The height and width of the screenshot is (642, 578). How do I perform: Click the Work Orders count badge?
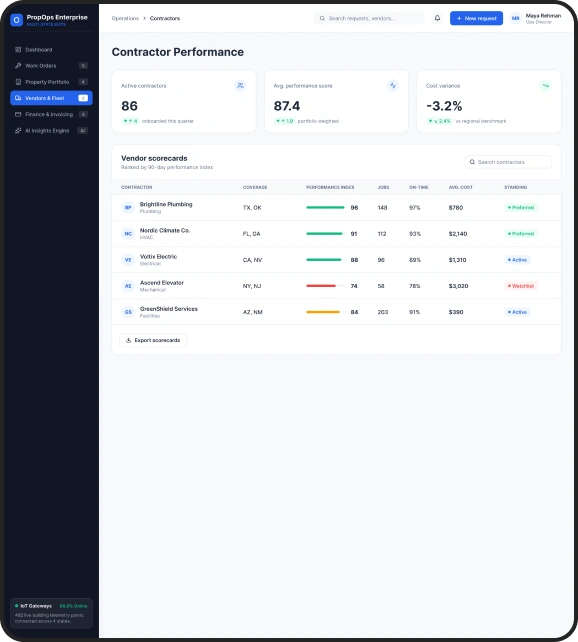[x=83, y=66]
